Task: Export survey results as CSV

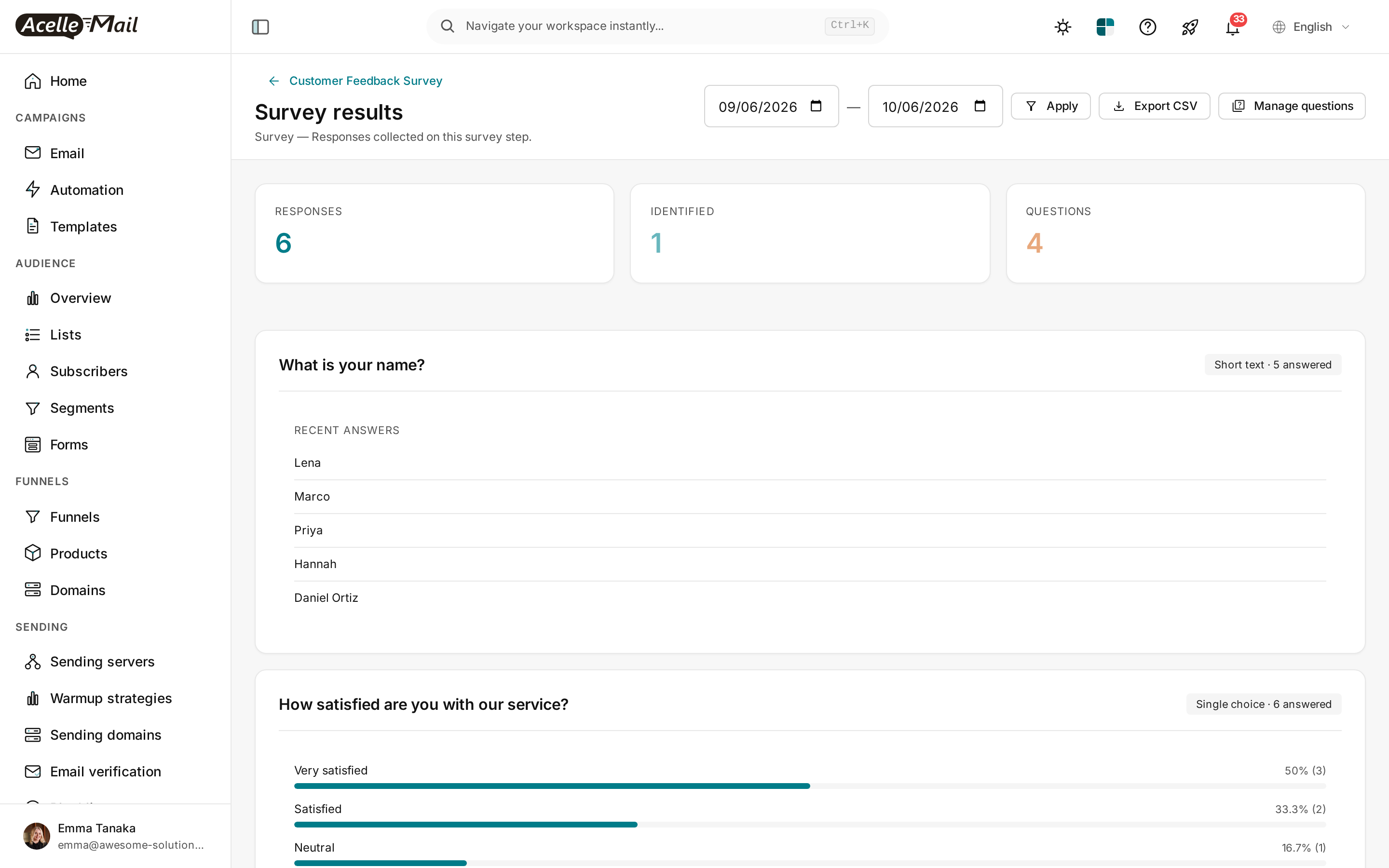Action: [x=1154, y=106]
